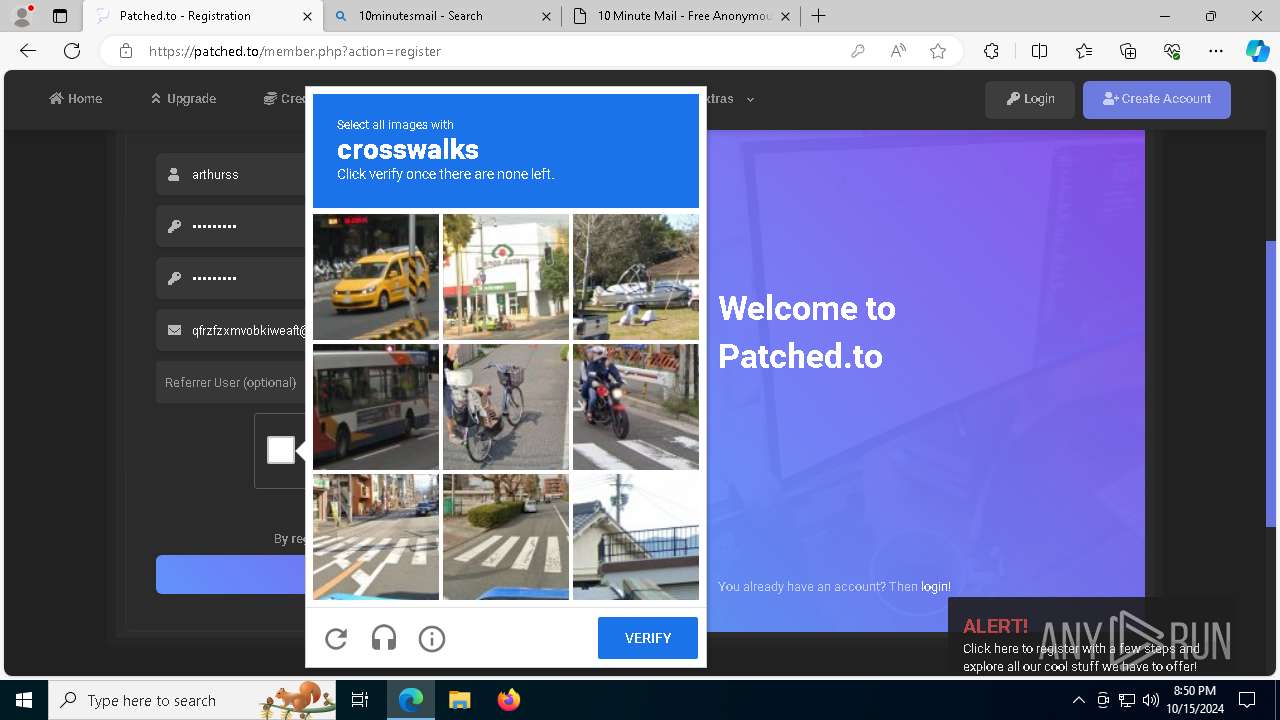Open Edge Settings and more menu
1280x720 pixels.
(1216, 51)
